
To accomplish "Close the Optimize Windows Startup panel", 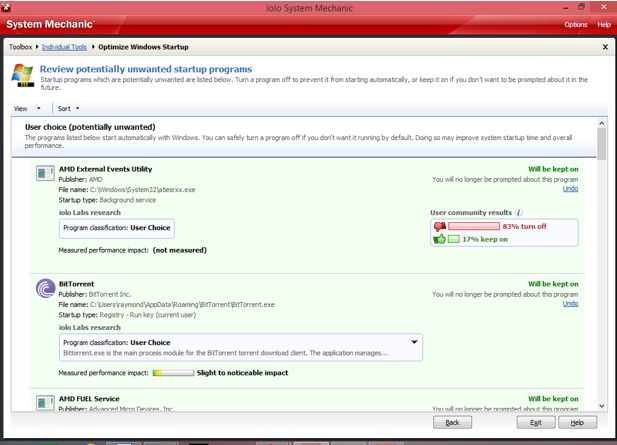I will pos(605,47).
